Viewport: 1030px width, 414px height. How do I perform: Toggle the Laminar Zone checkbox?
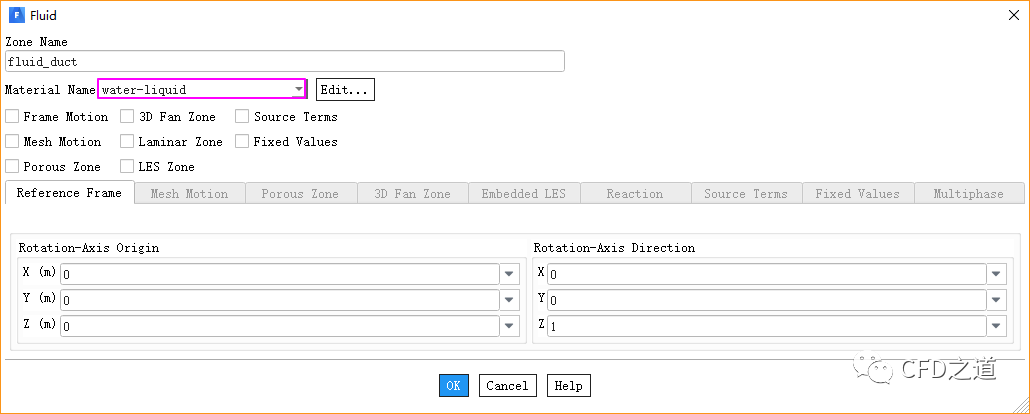pos(127,142)
